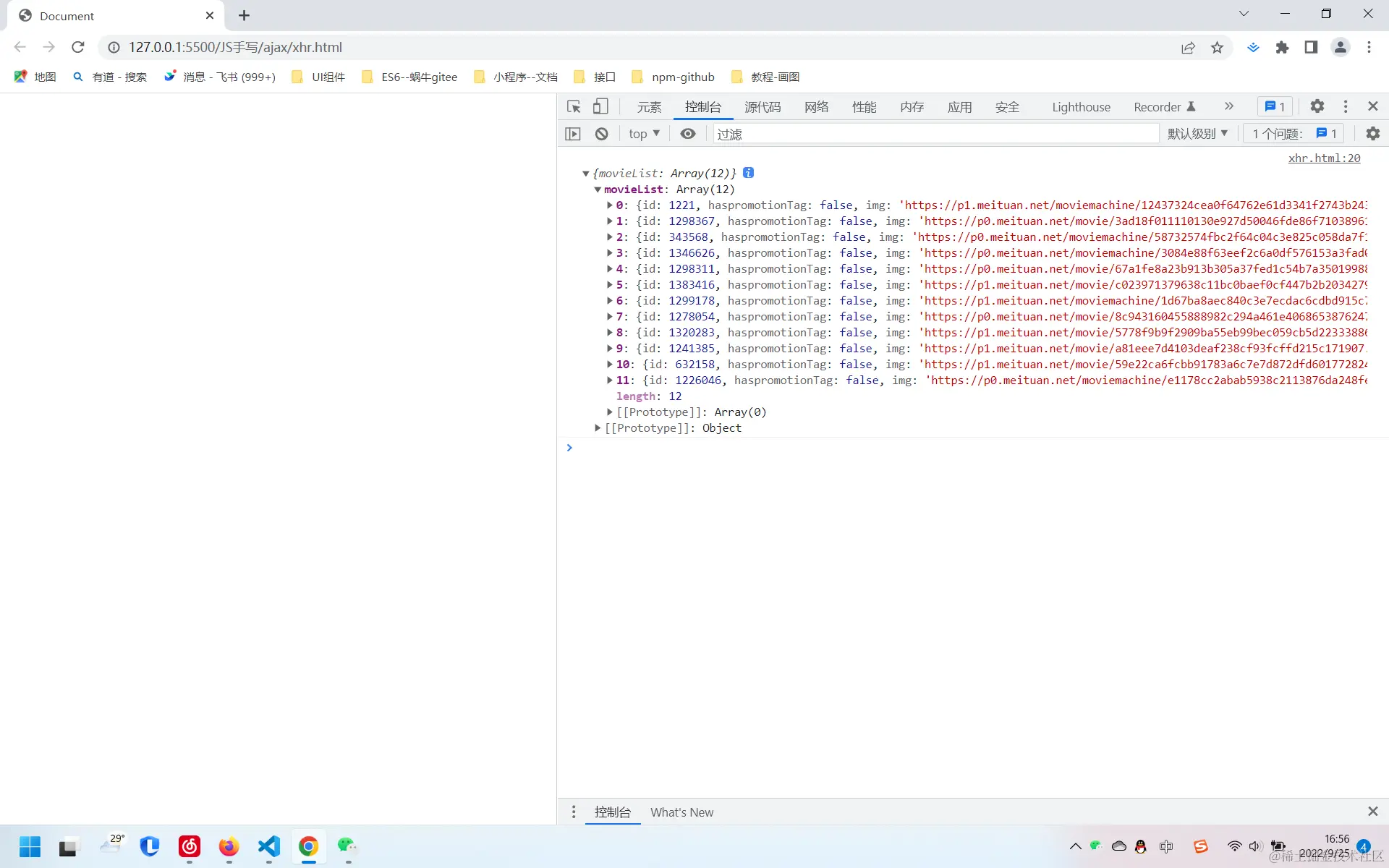This screenshot has width=1389, height=868.
Task: Expand the [[Prototype]]: Array(0) entry
Action: [610, 412]
